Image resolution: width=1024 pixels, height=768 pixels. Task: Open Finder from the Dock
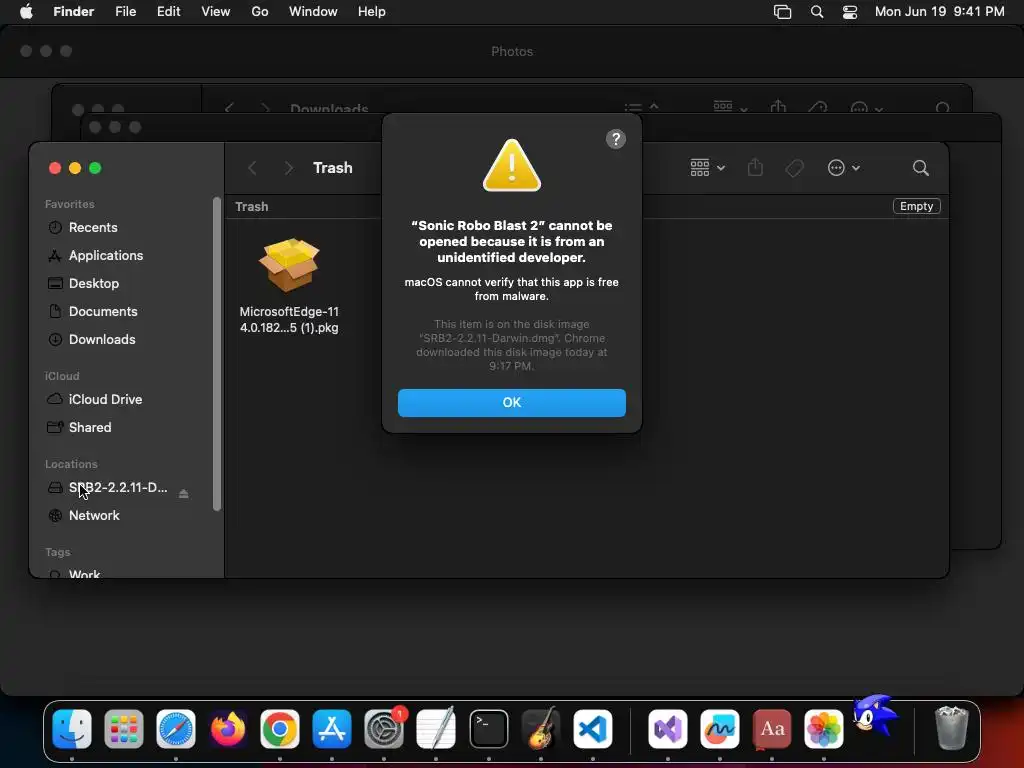72,729
